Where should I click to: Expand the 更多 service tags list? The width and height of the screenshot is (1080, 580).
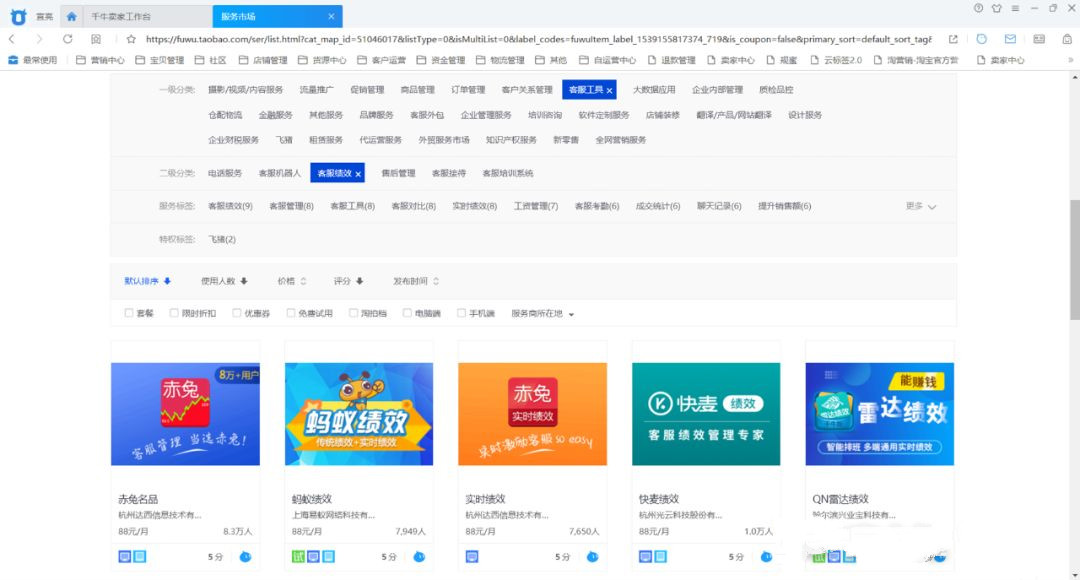click(x=920, y=206)
